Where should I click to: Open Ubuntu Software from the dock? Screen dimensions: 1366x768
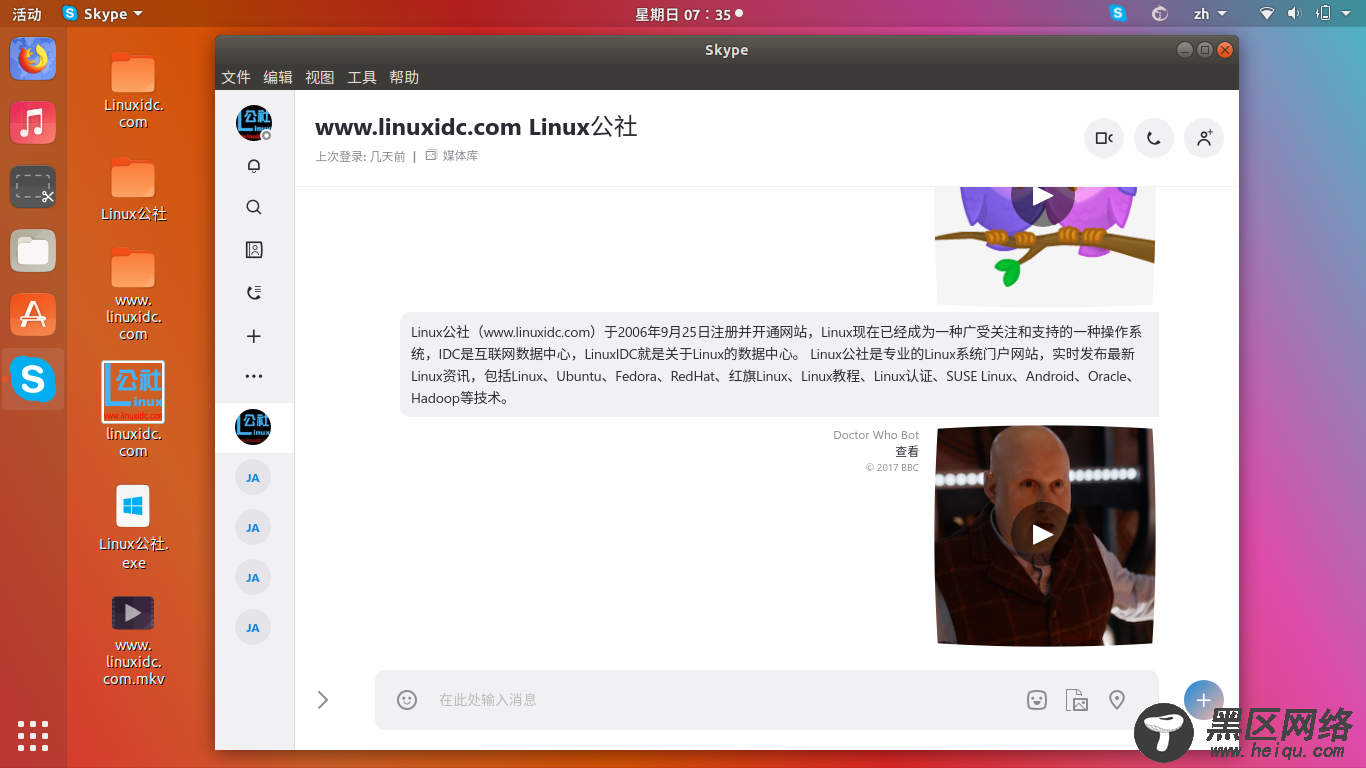click(x=33, y=315)
